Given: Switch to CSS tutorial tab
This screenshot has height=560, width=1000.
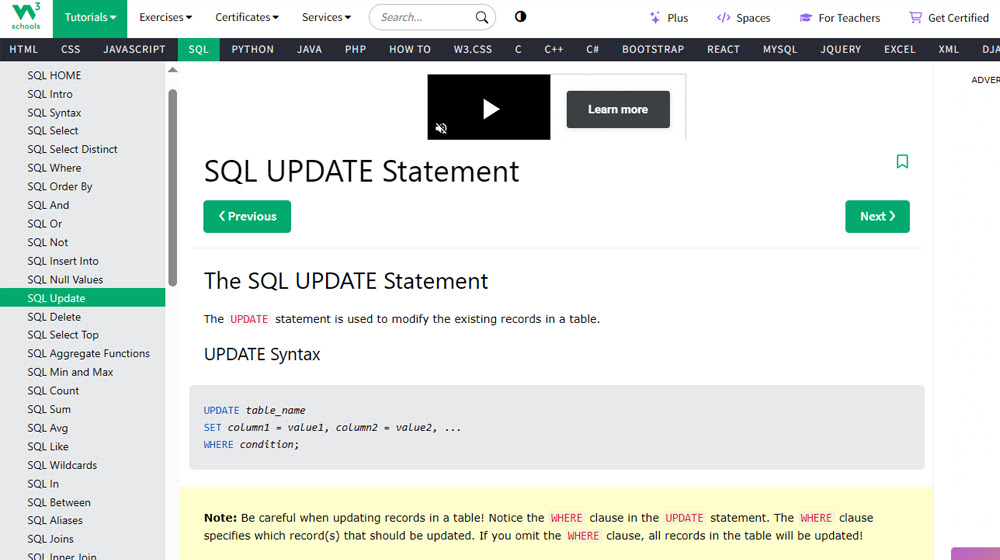Looking at the screenshot, I should pyautogui.click(x=71, y=49).
